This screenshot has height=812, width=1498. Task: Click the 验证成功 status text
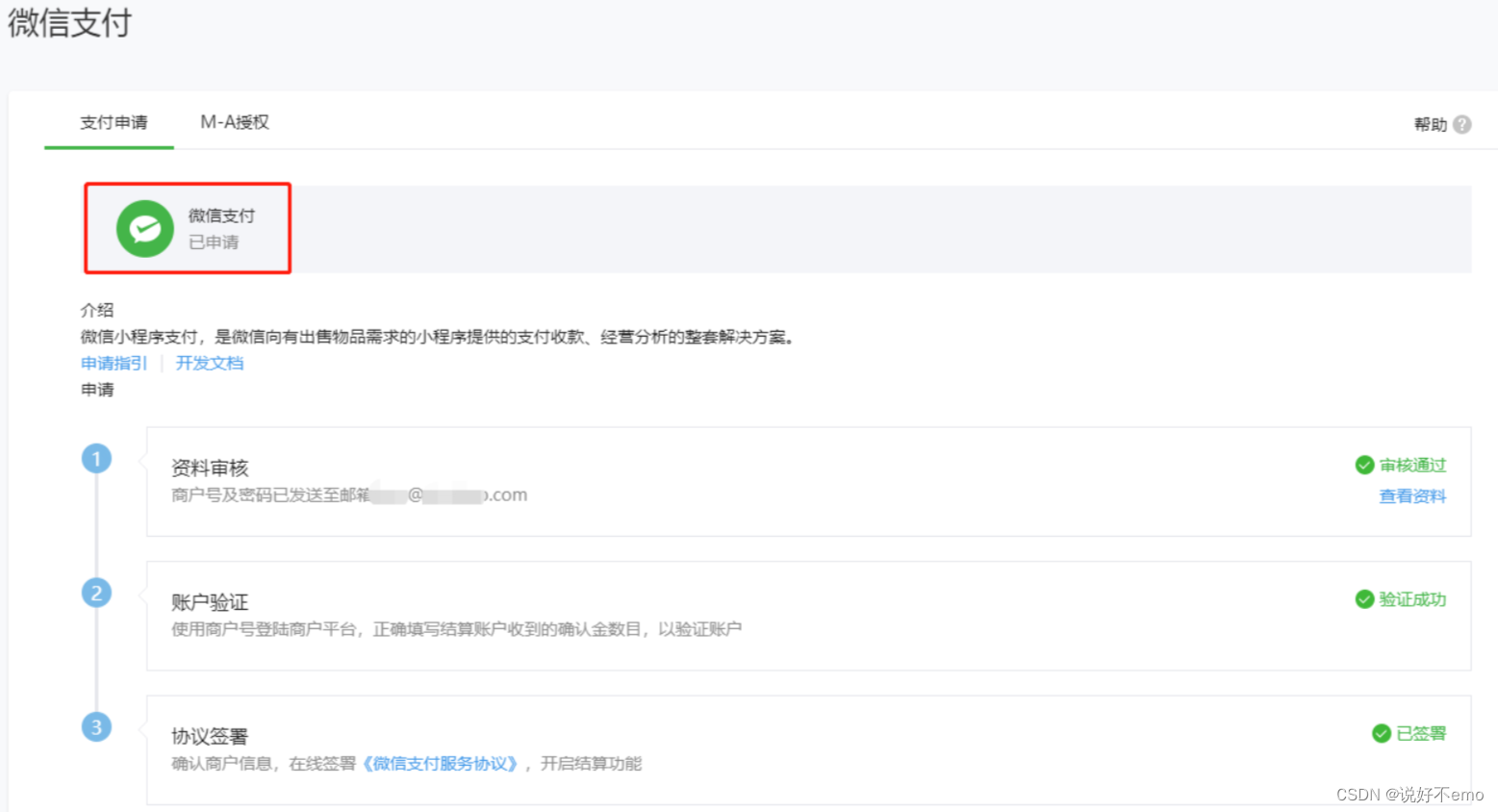coord(1412,599)
